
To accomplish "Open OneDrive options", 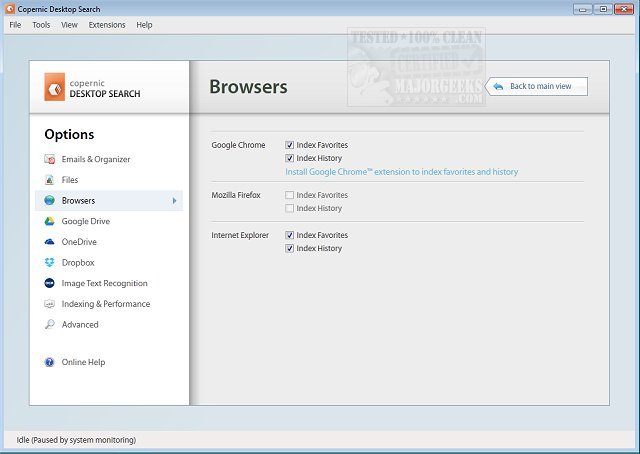I will 79,242.
